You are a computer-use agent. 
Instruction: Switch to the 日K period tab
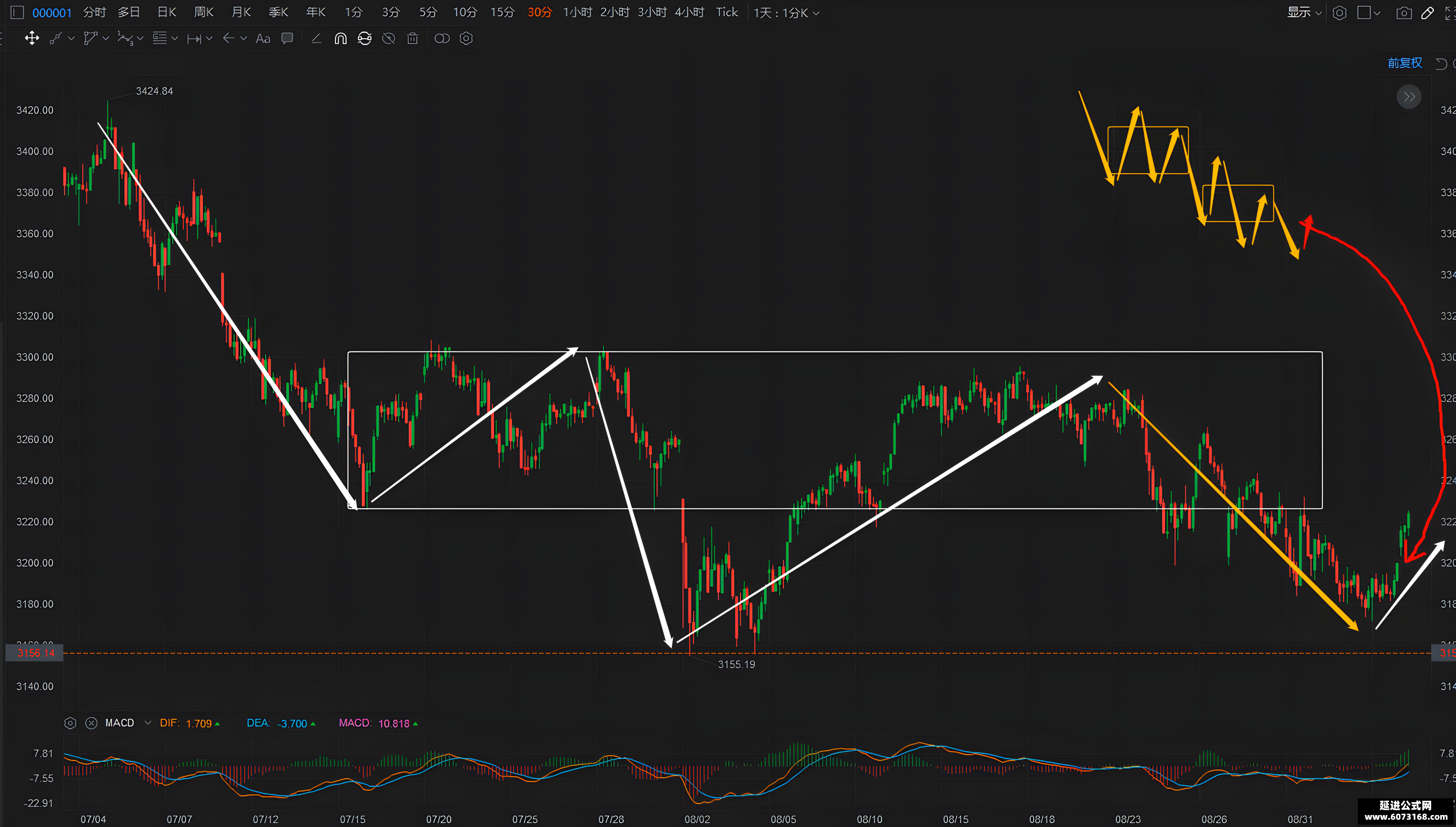[x=167, y=12]
